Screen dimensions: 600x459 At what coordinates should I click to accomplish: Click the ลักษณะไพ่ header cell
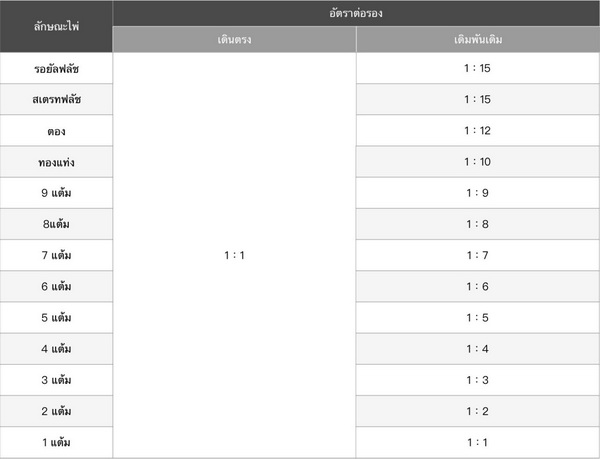tap(56, 27)
